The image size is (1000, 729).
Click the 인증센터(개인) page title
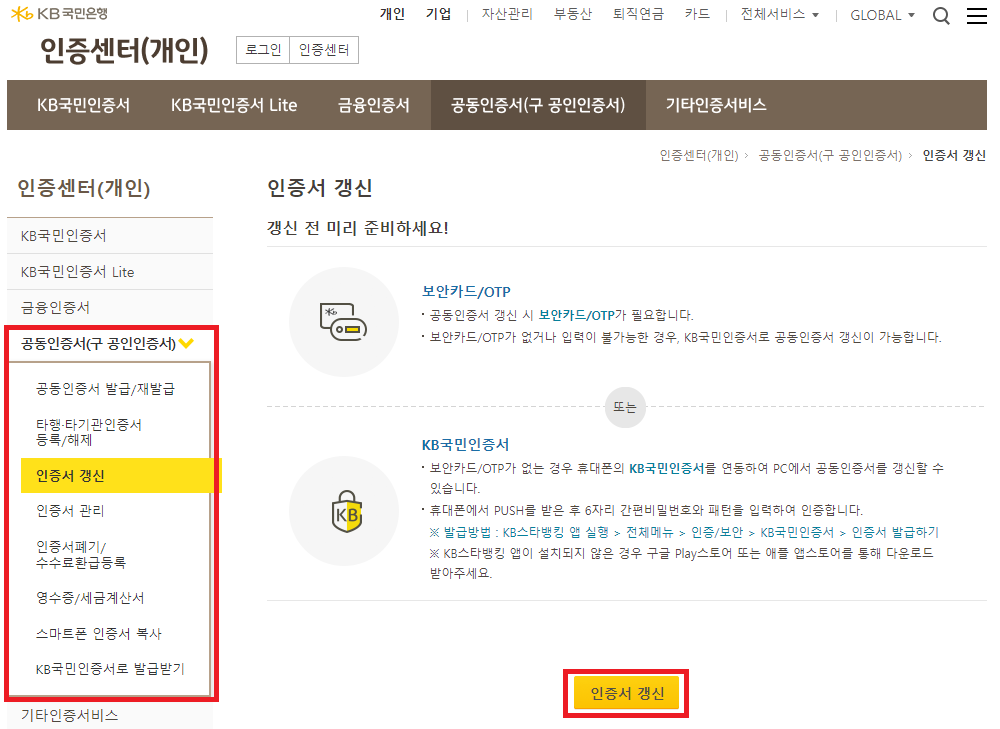tap(124, 50)
